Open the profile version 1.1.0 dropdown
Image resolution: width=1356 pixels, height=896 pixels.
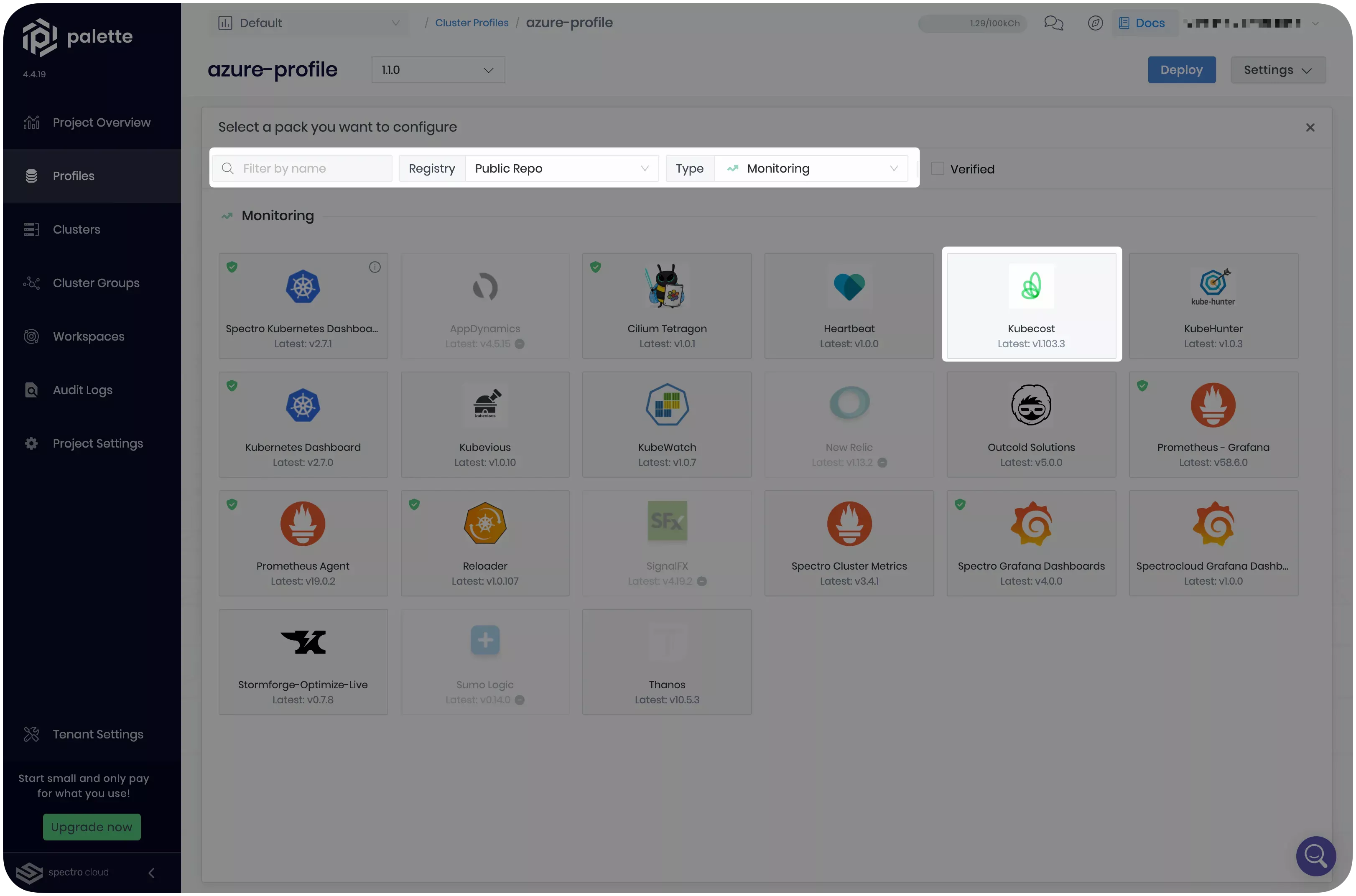tap(438, 70)
